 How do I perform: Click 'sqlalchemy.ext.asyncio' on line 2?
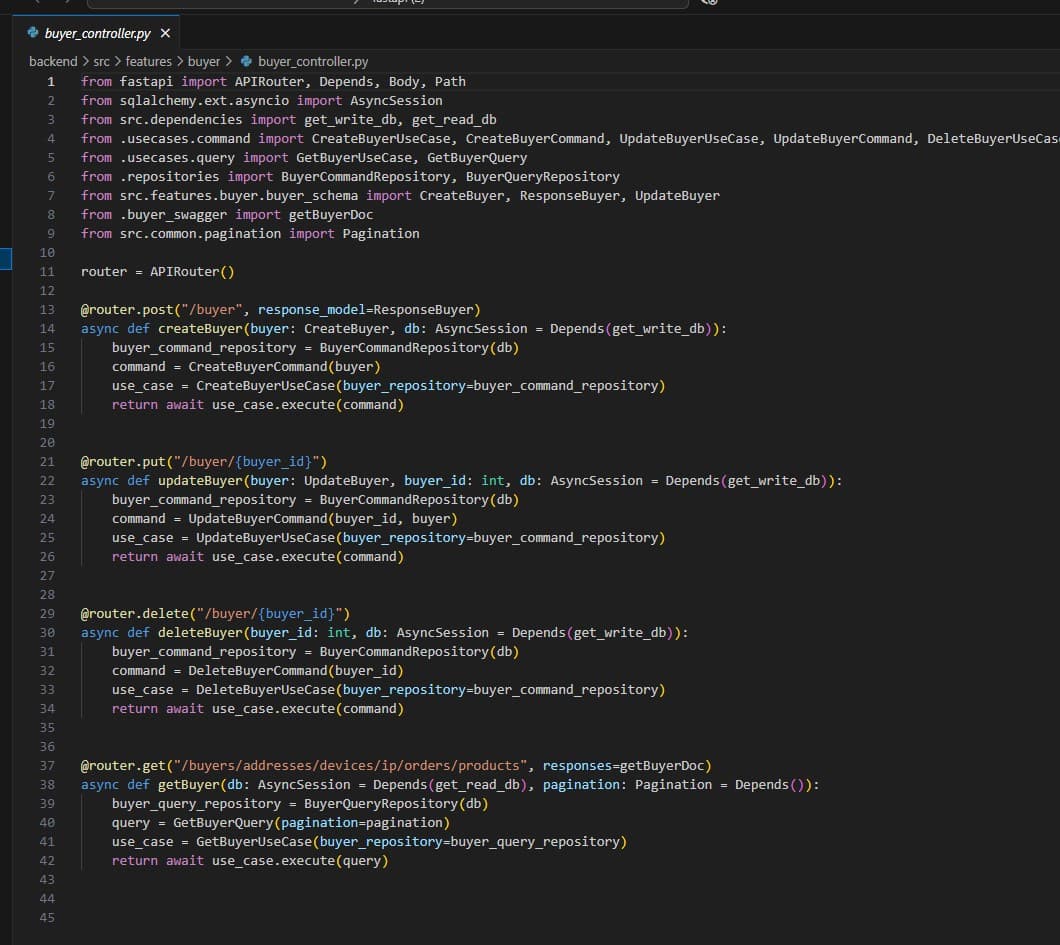204,101
